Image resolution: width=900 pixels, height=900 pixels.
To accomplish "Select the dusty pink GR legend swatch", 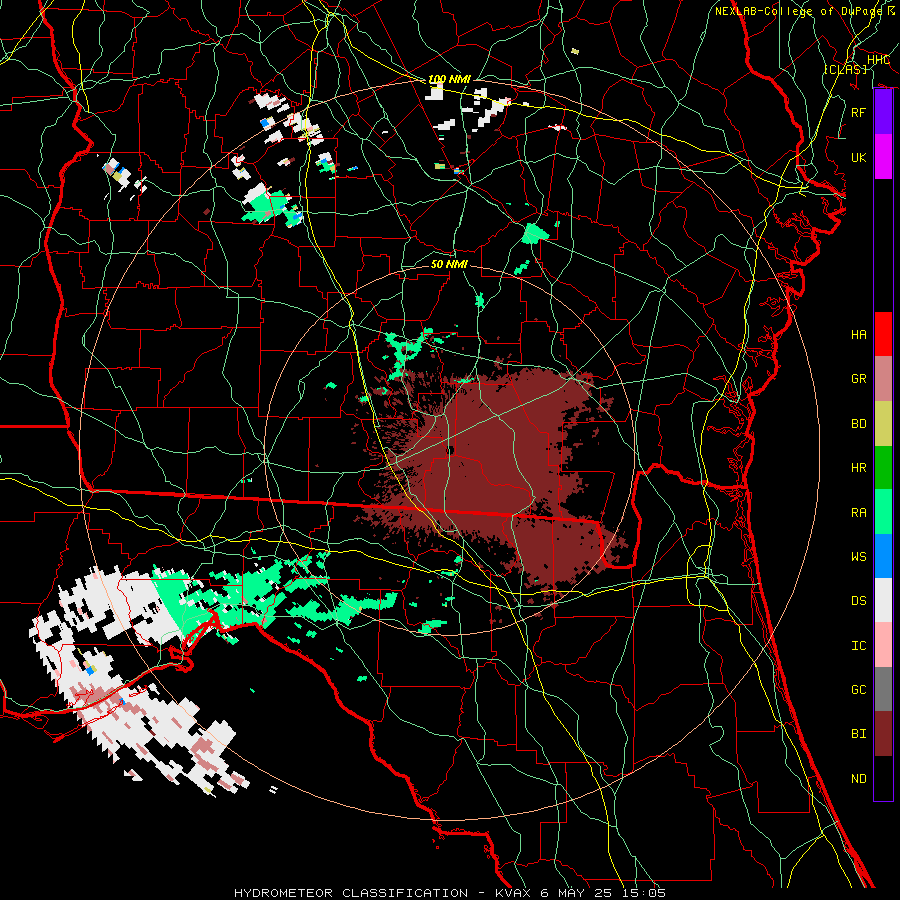I will (x=883, y=378).
